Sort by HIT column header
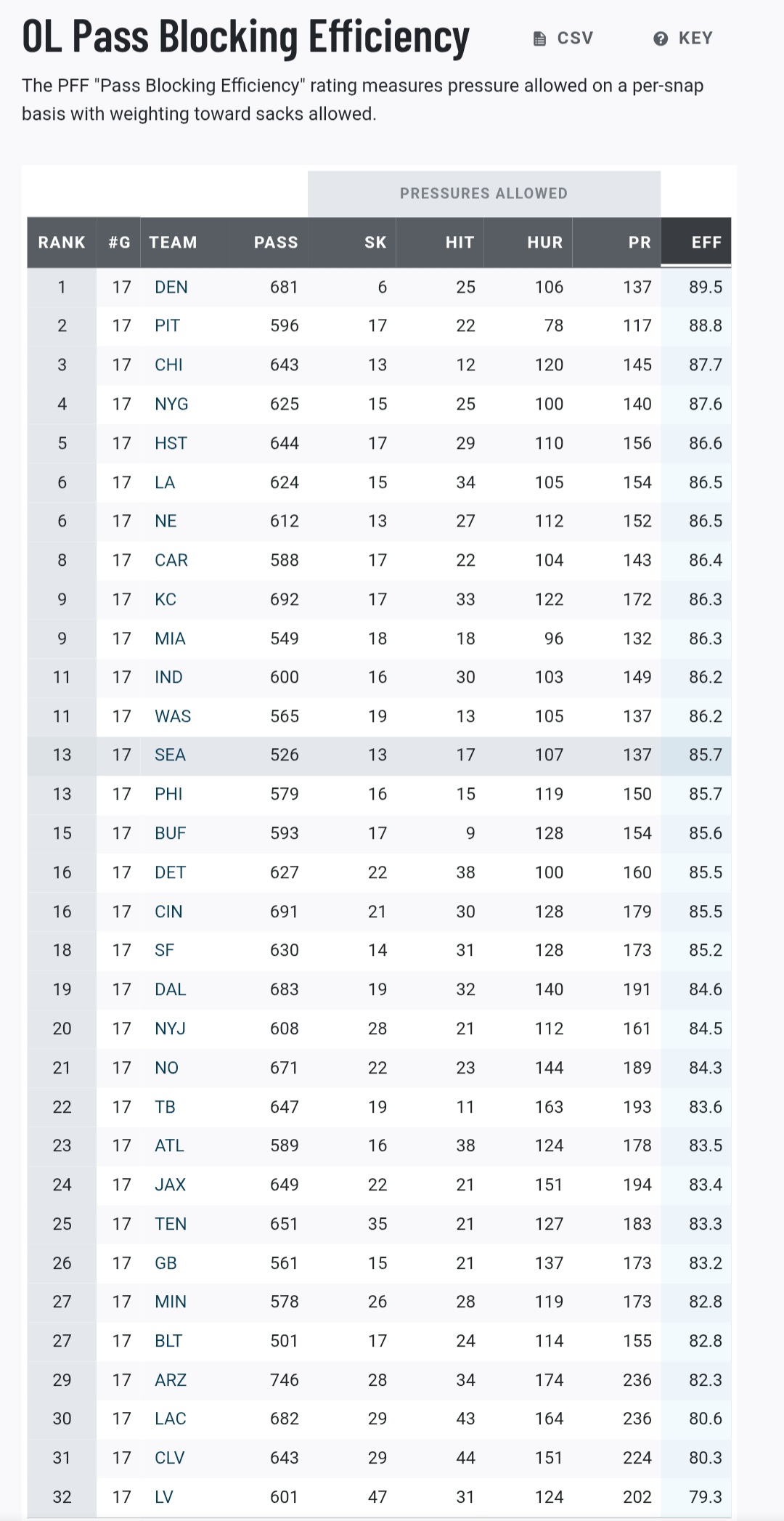Screen dimensions: 784x1521 pos(460,243)
